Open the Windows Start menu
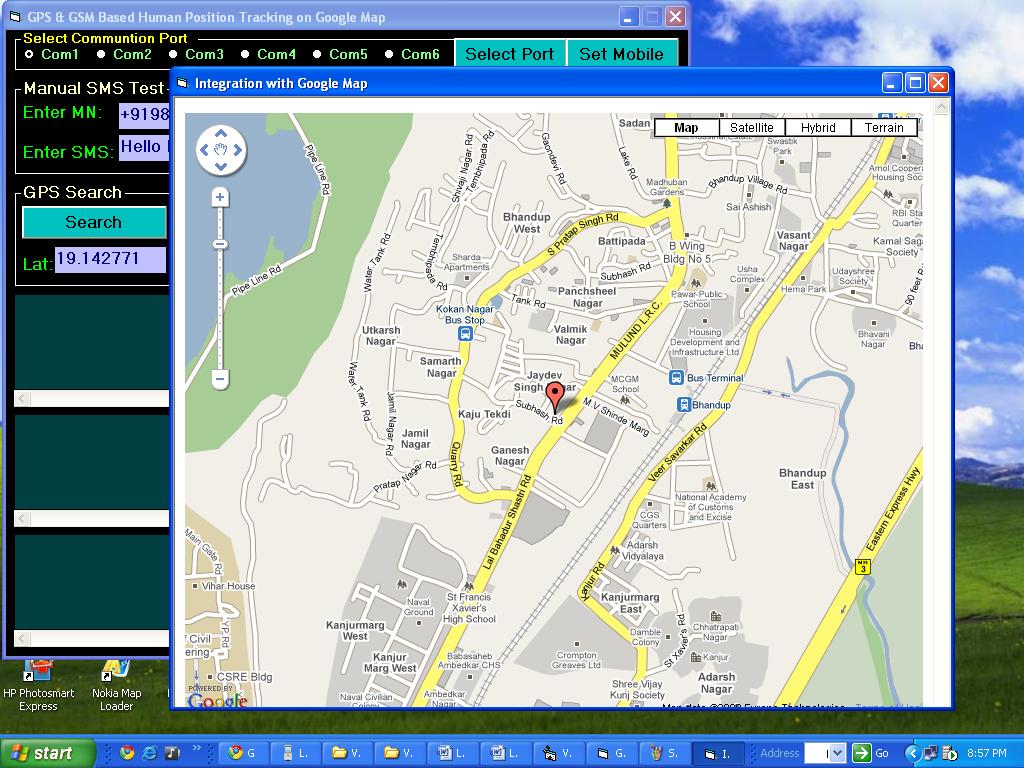Screen dimensions: 1024x768 tap(48, 753)
